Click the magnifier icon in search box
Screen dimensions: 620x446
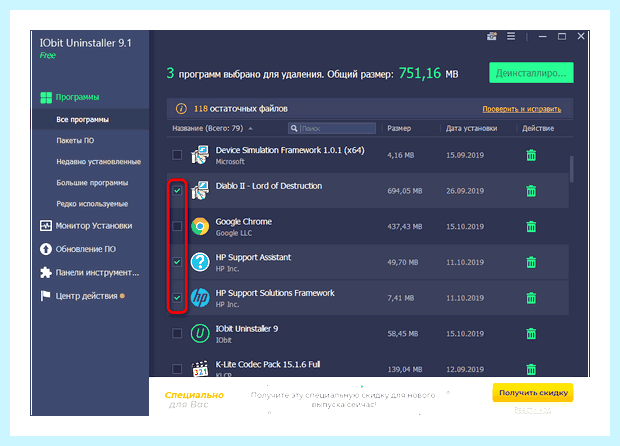[294, 128]
